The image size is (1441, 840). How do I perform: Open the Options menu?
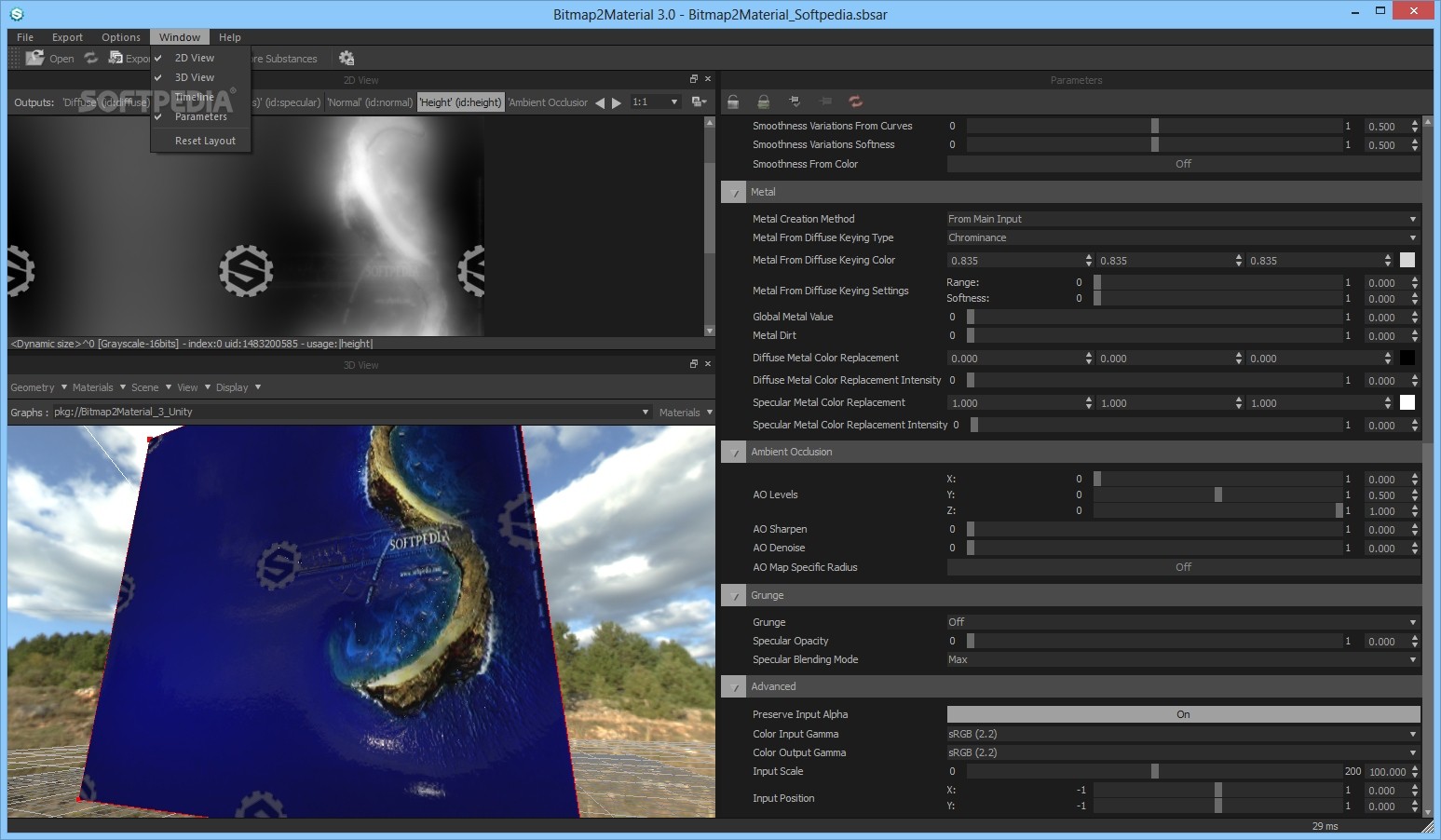121,37
